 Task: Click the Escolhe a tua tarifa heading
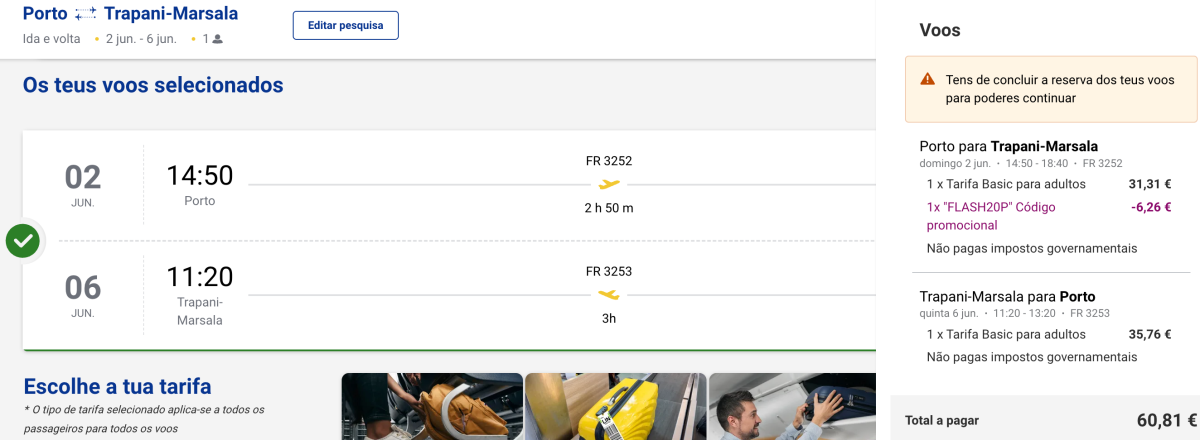(117, 386)
